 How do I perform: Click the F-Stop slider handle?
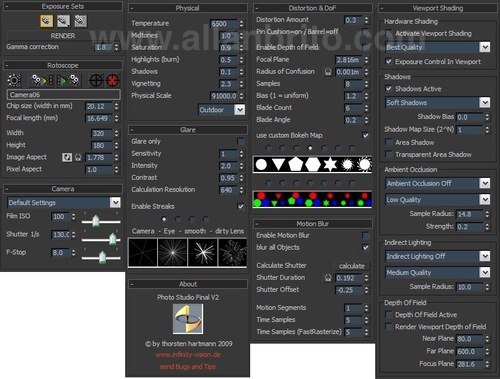[x=102, y=257]
